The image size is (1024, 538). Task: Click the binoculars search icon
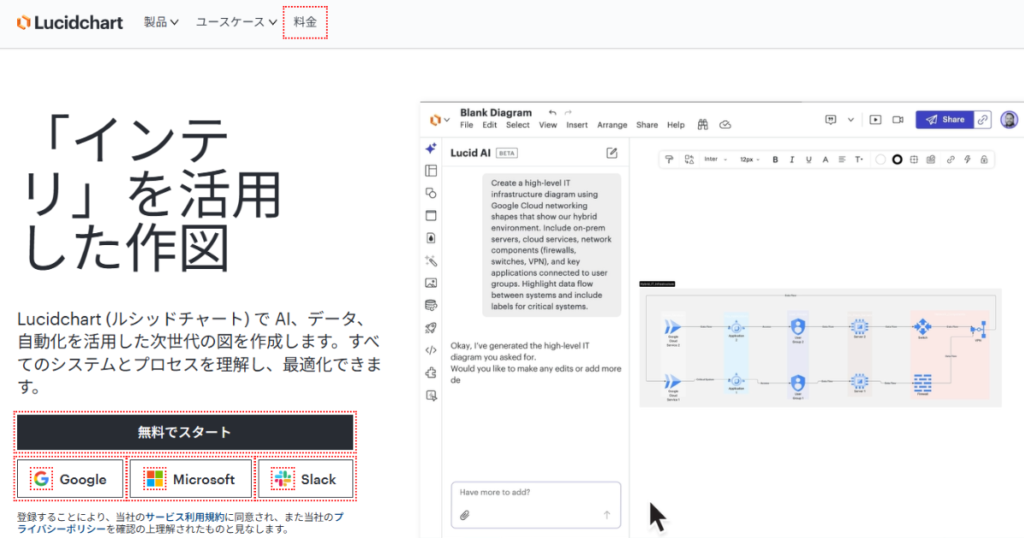click(x=703, y=124)
